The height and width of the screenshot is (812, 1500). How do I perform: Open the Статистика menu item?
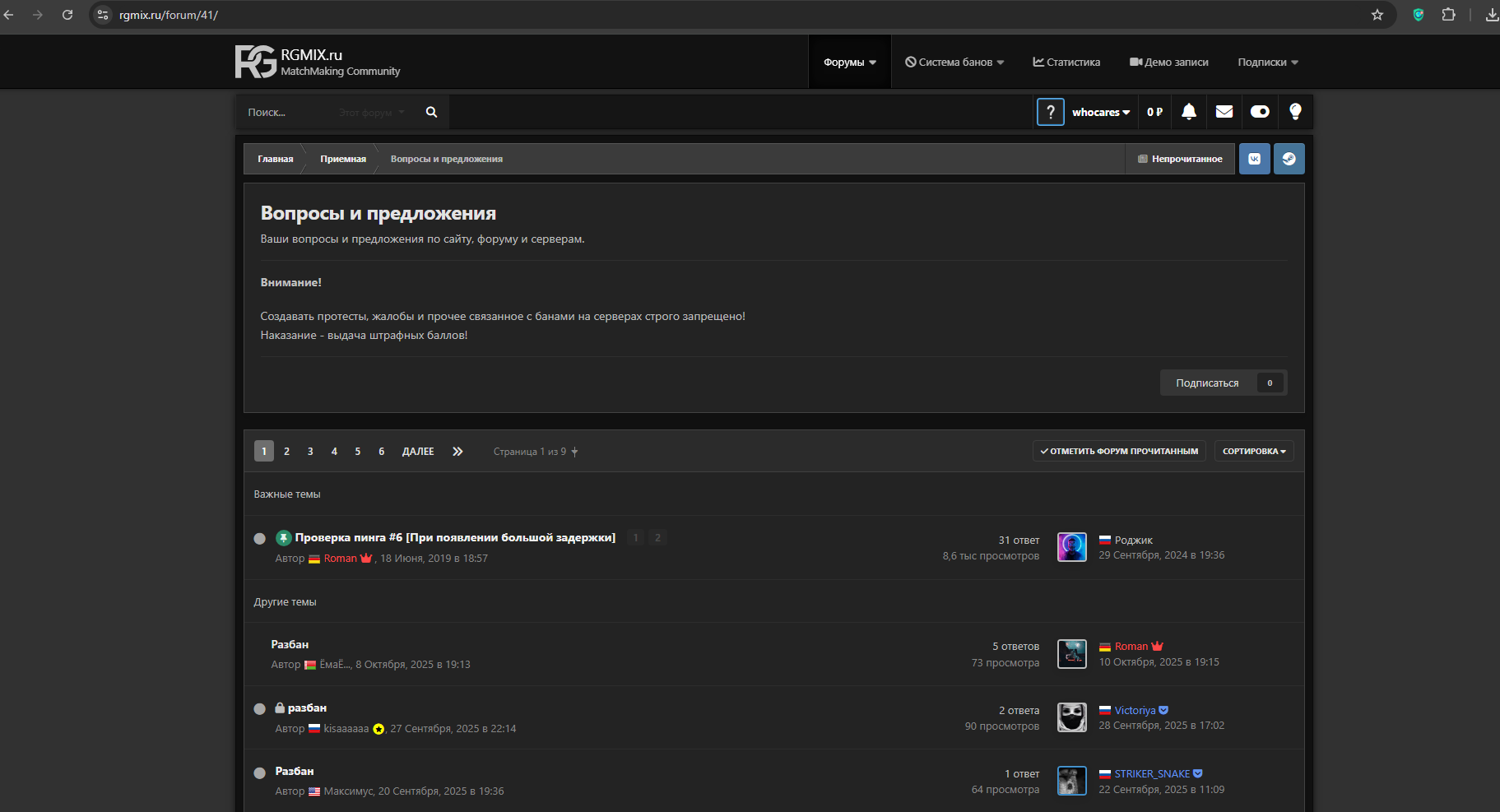1066,63
